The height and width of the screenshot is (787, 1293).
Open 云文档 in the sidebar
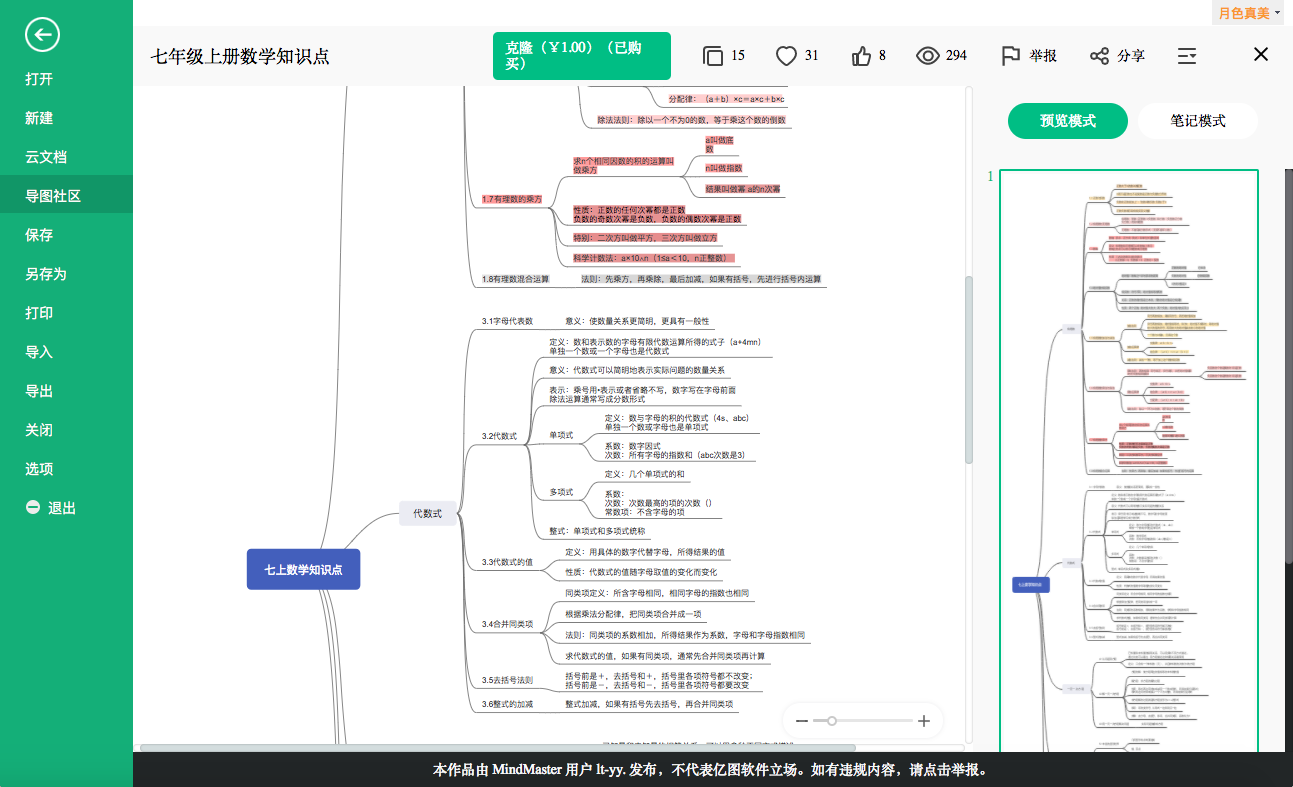click(x=46, y=157)
